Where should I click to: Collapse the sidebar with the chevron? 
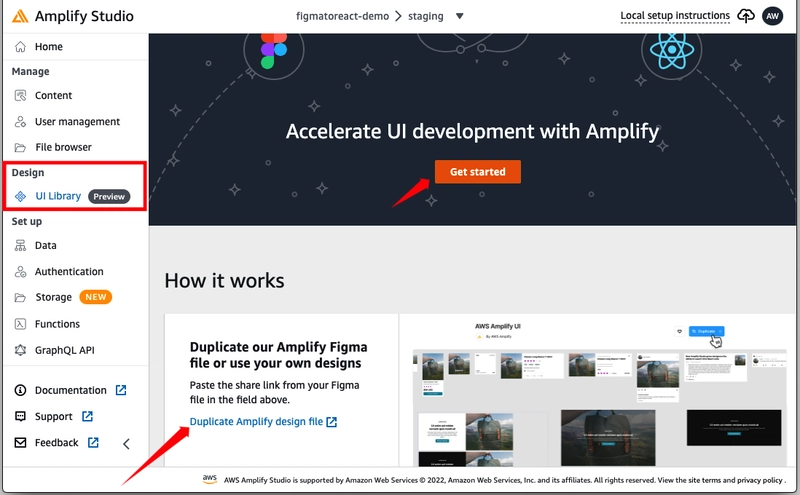127,444
